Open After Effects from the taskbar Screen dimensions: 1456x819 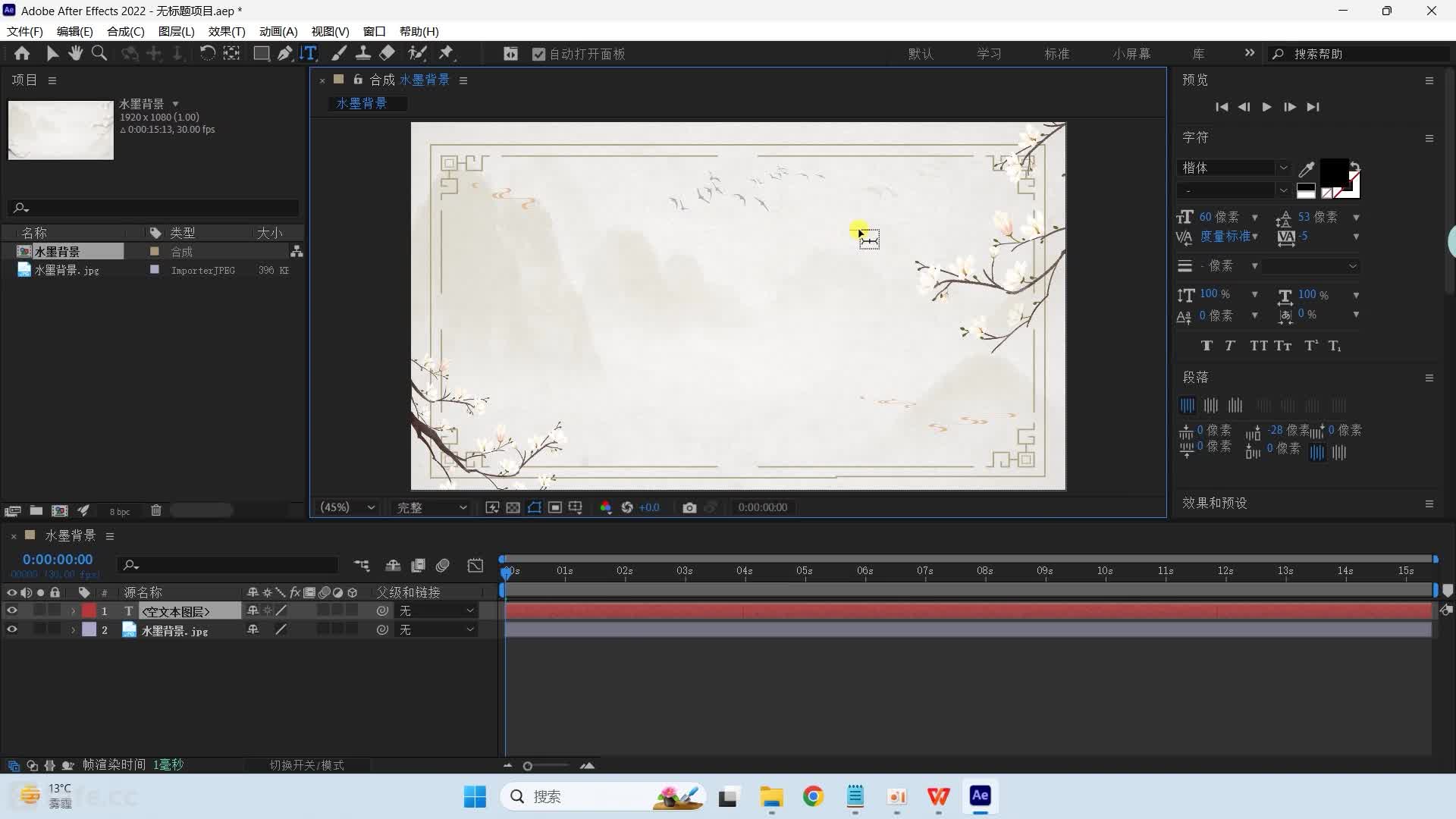(x=980, y=795)
